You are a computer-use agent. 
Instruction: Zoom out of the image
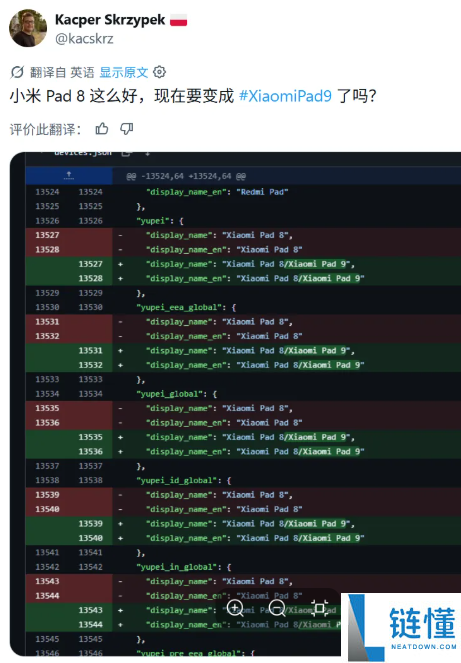277,609
